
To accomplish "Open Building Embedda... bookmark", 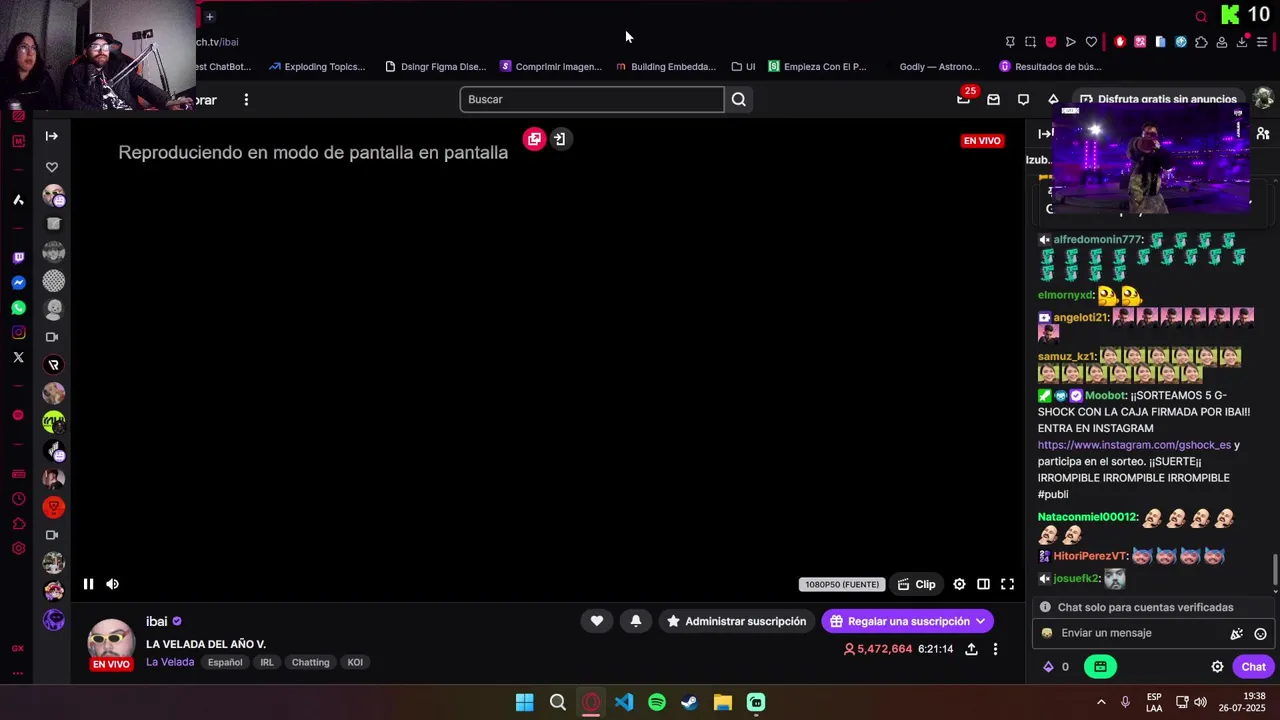I will [x=666, y=67].
